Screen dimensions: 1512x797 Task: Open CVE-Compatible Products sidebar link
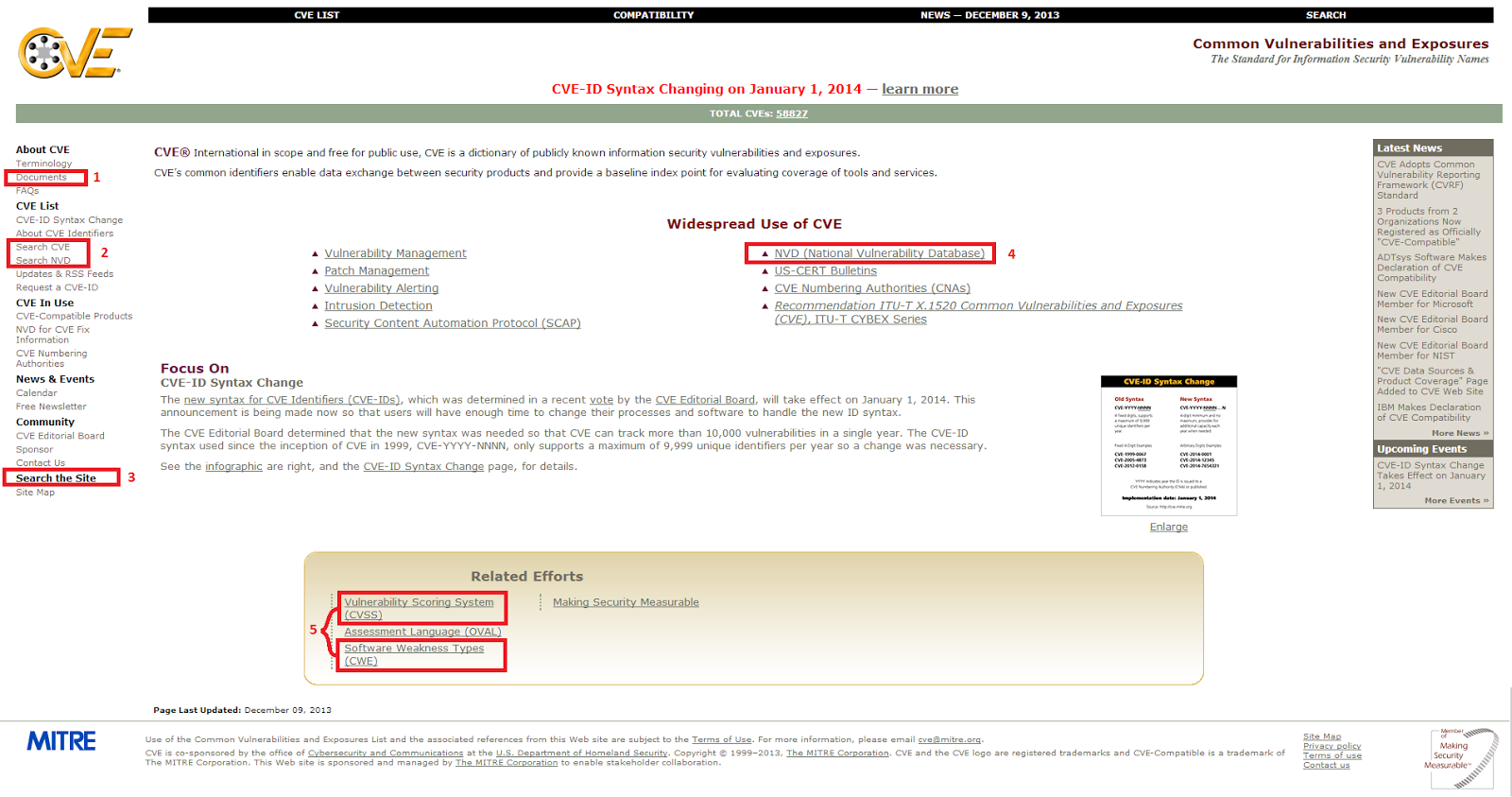pos(74,316)
